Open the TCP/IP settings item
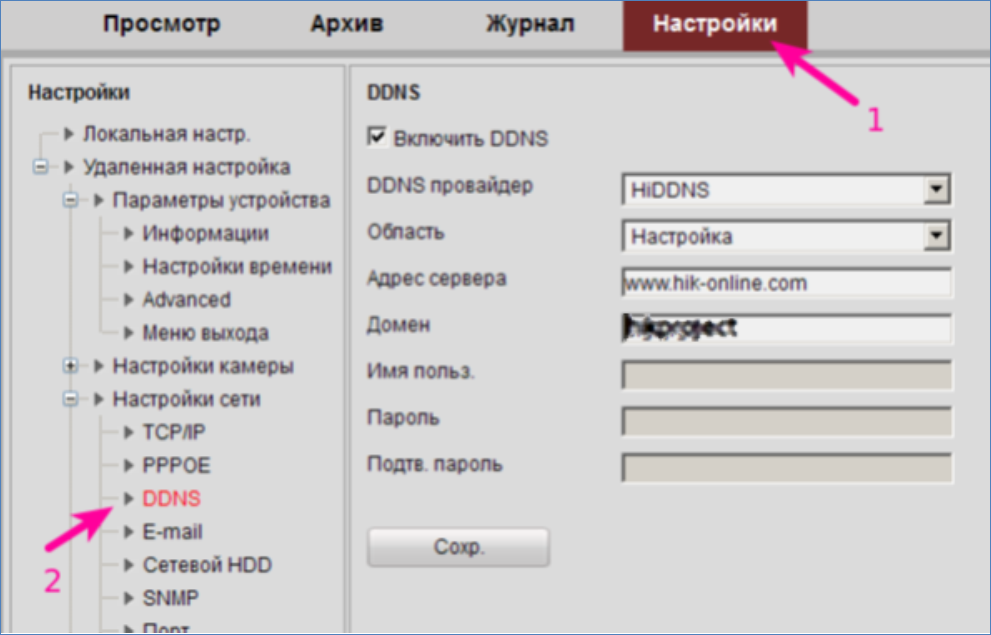Viewport: 991px width, 635px height. tap(174, 432)
